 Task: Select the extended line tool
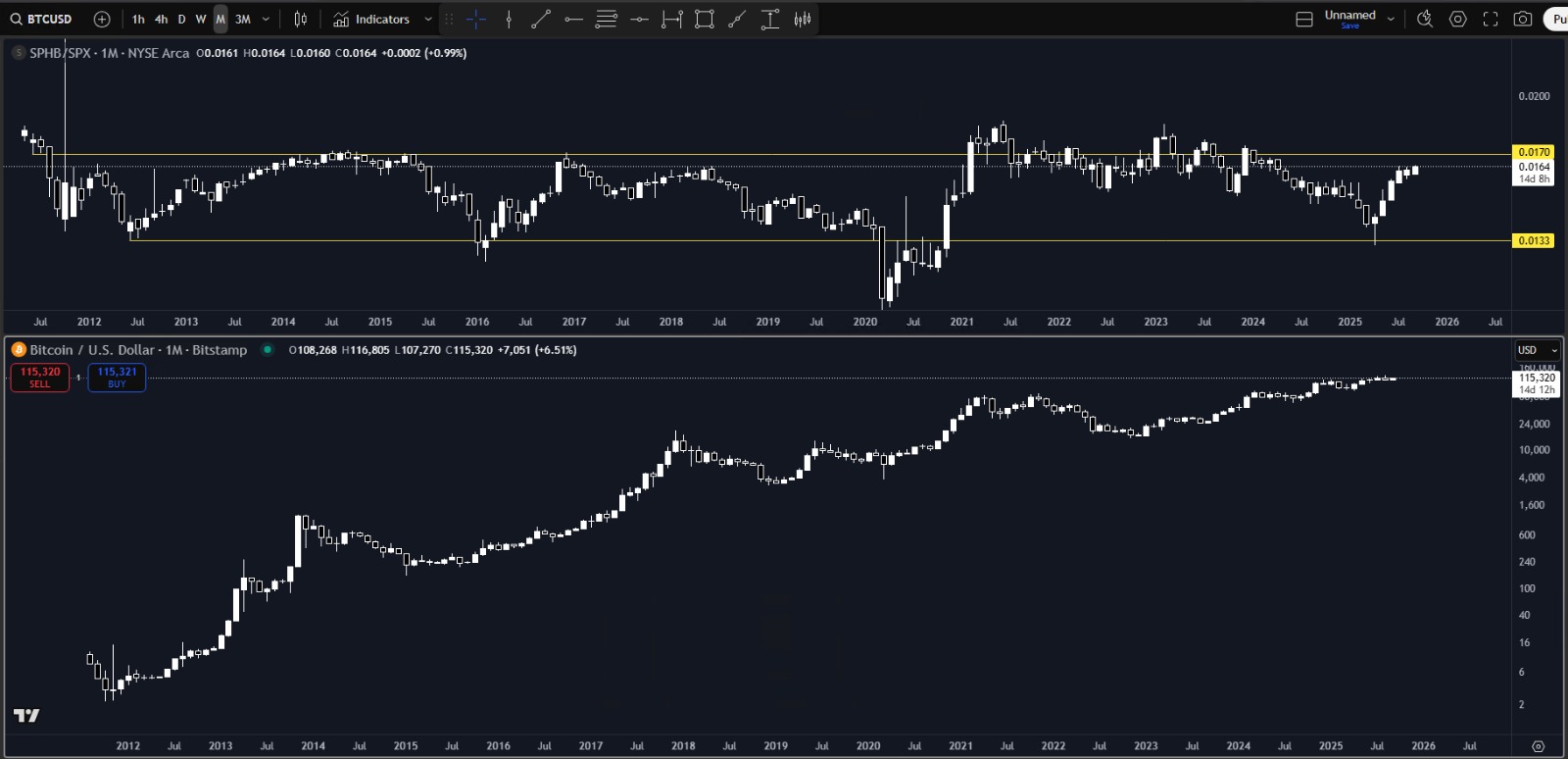point(737,19)
